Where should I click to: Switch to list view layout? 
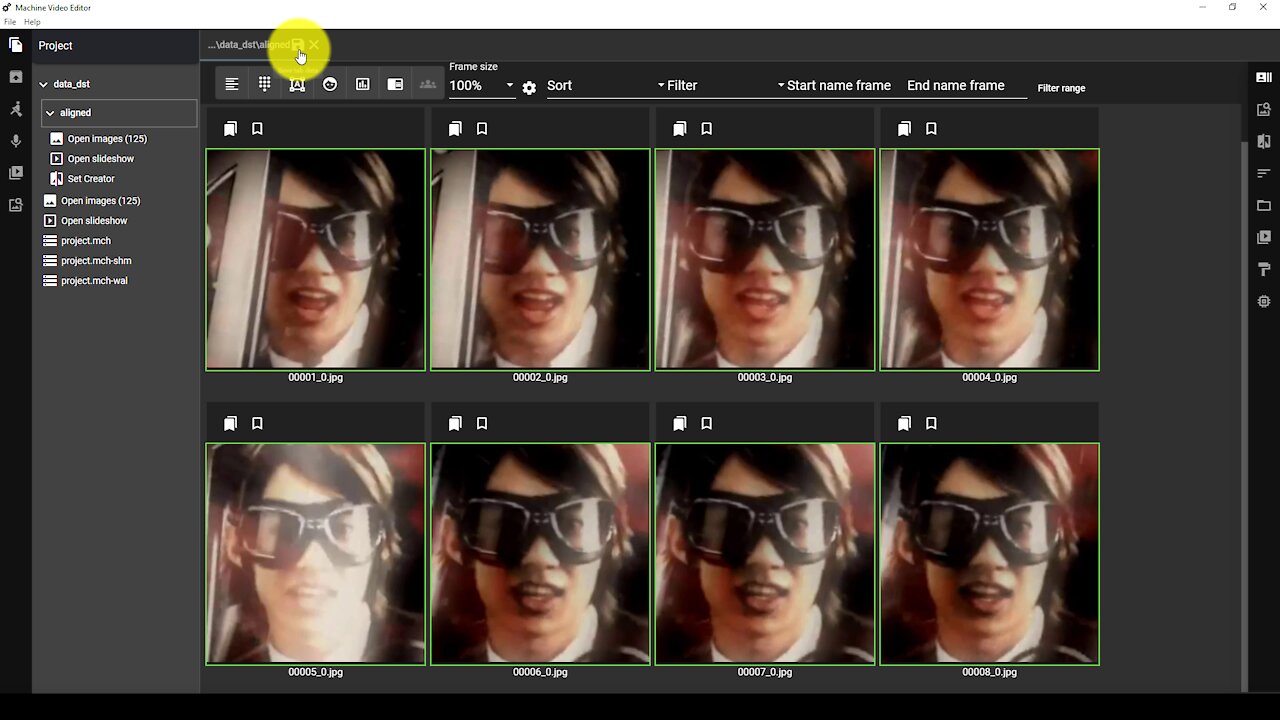pos(232,85)
